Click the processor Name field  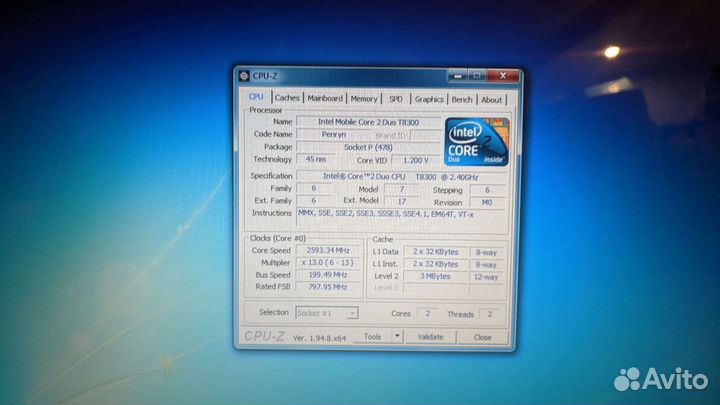(368, 122)
